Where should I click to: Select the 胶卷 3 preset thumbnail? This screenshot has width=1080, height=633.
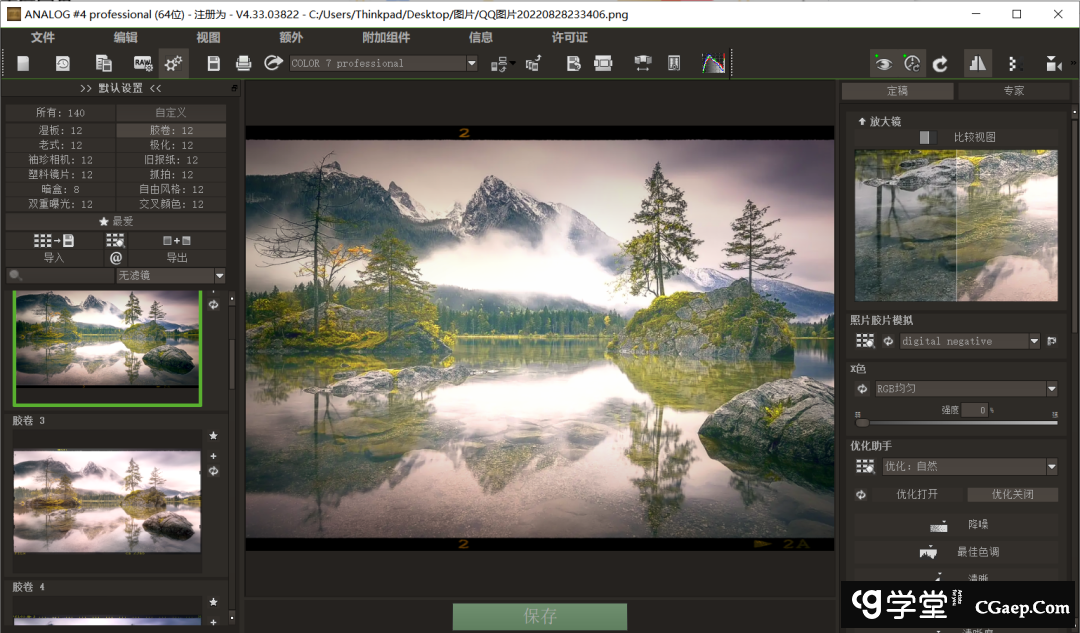(107, 500)
